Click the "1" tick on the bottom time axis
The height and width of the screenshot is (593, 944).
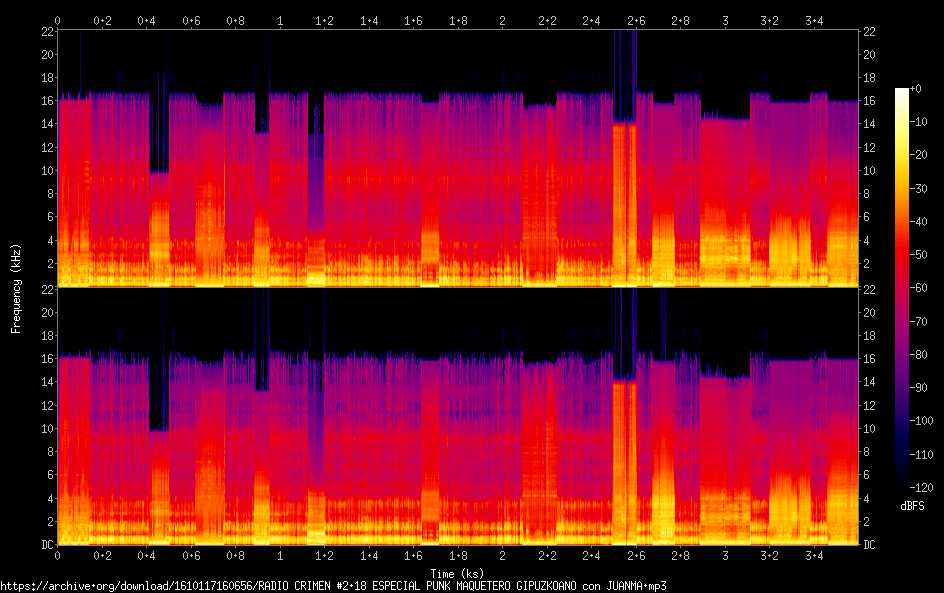(280, 556)
